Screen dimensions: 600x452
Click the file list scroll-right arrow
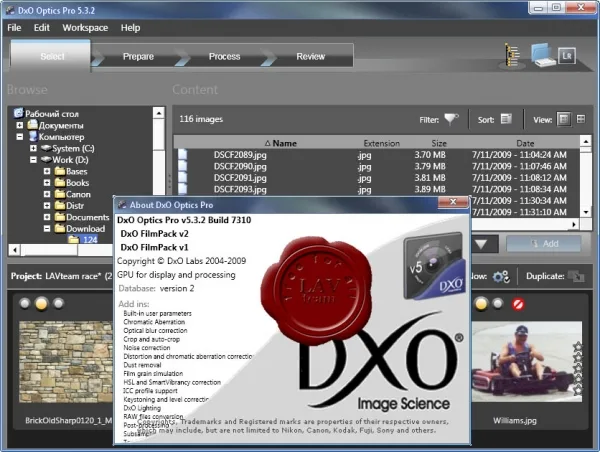coord(574,224)
